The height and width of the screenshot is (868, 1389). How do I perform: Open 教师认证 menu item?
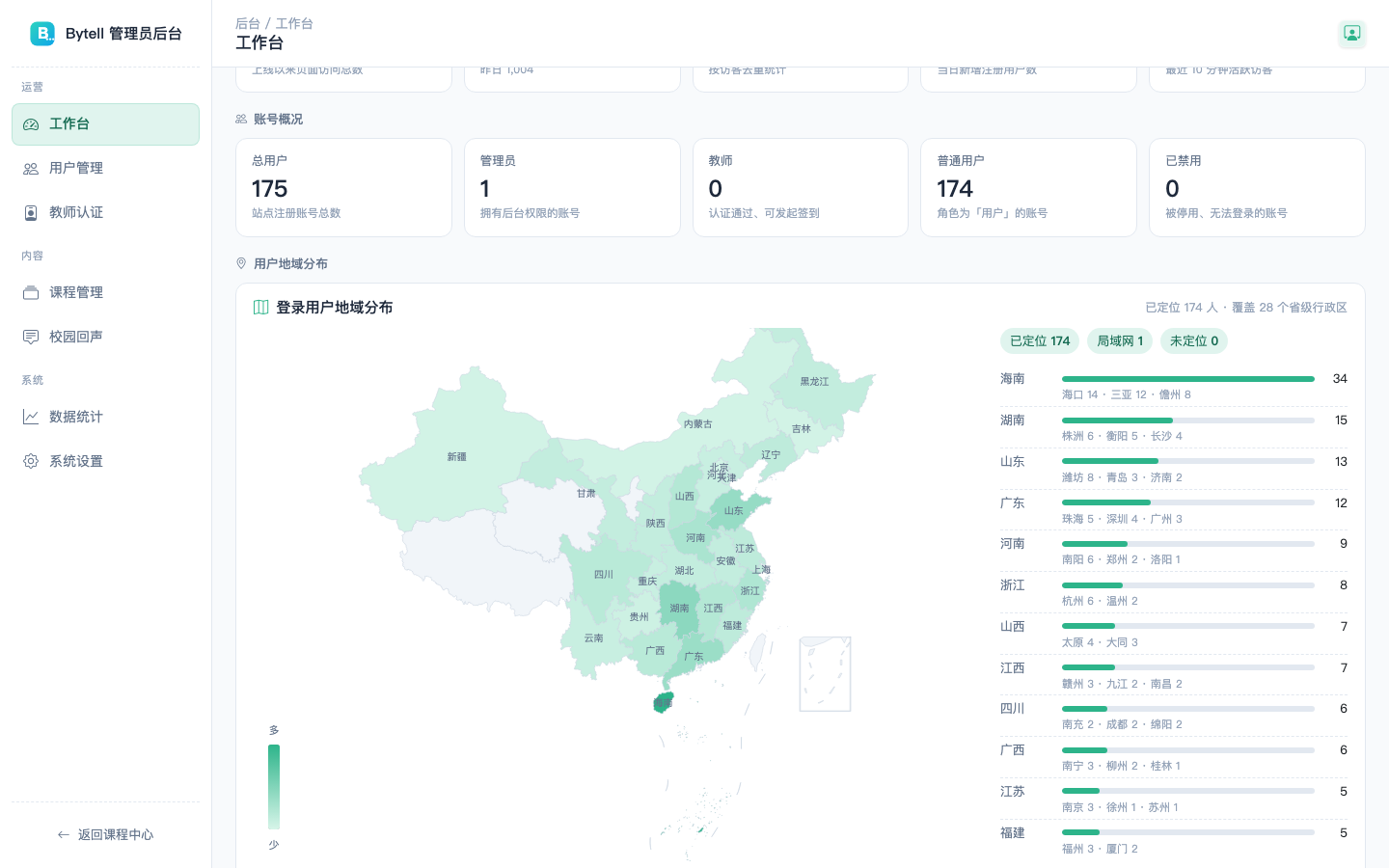106,213
